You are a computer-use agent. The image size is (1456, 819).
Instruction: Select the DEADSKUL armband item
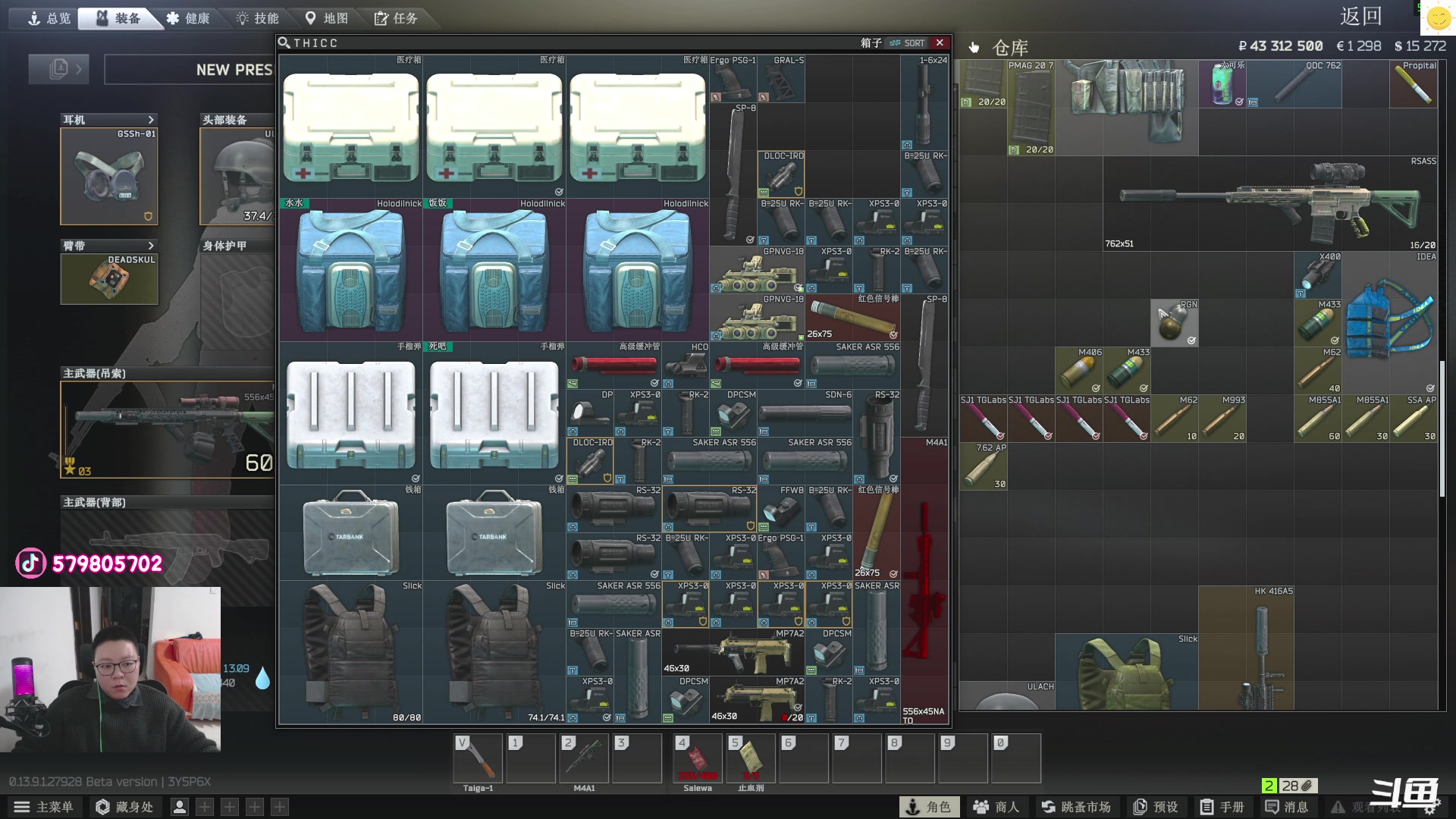click(x=109, y=279)
